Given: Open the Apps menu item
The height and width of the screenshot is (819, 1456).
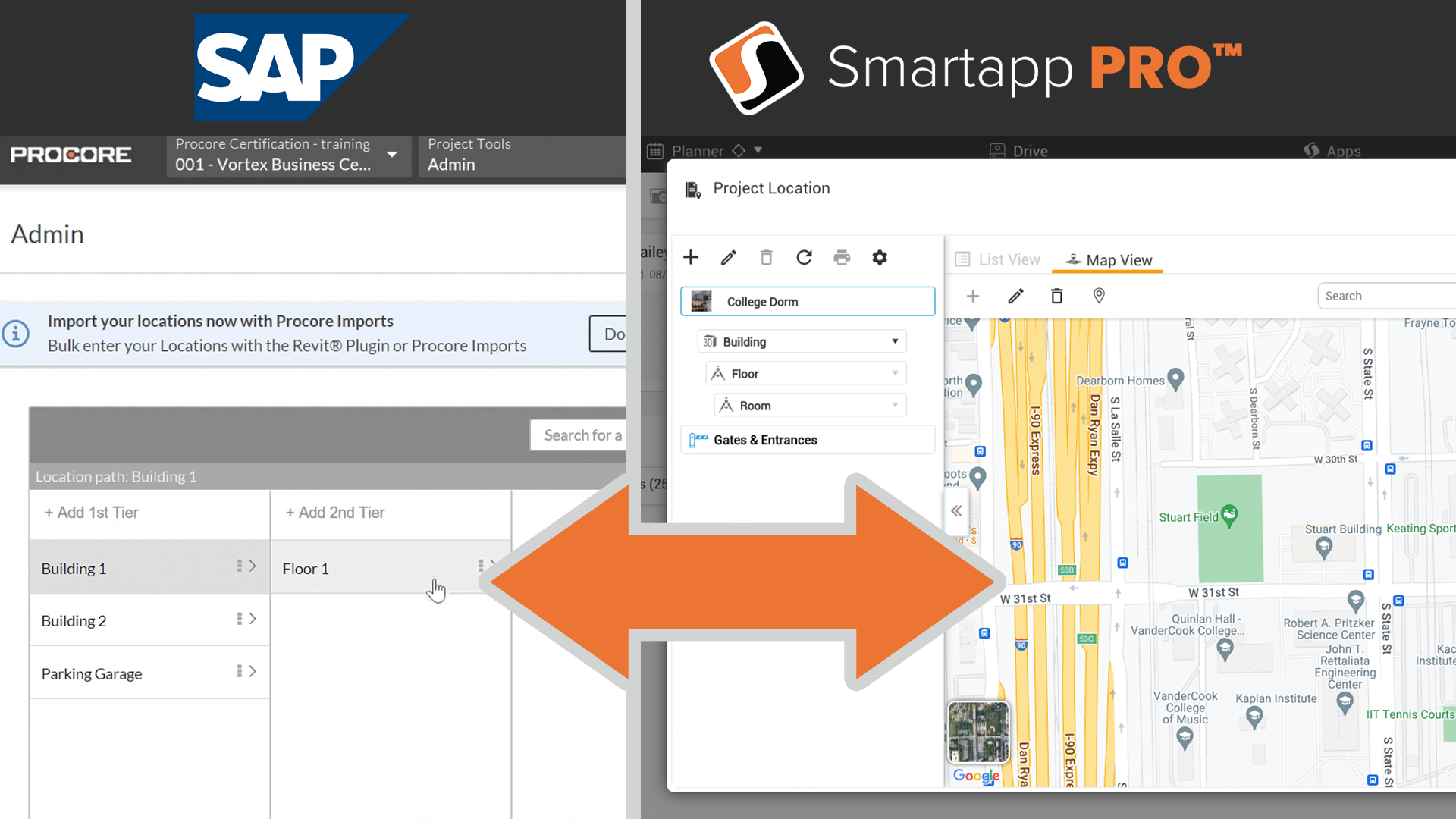Looking at the screenshot, I should click(x=1343, y=151).
